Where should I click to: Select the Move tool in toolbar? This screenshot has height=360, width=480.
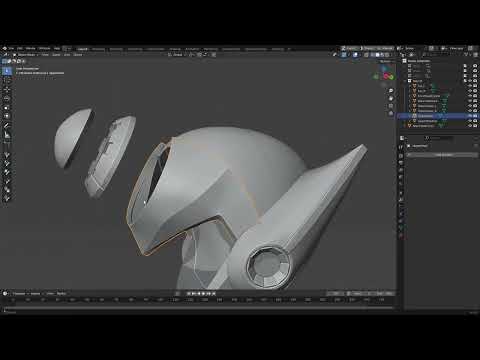pos(7,90)
